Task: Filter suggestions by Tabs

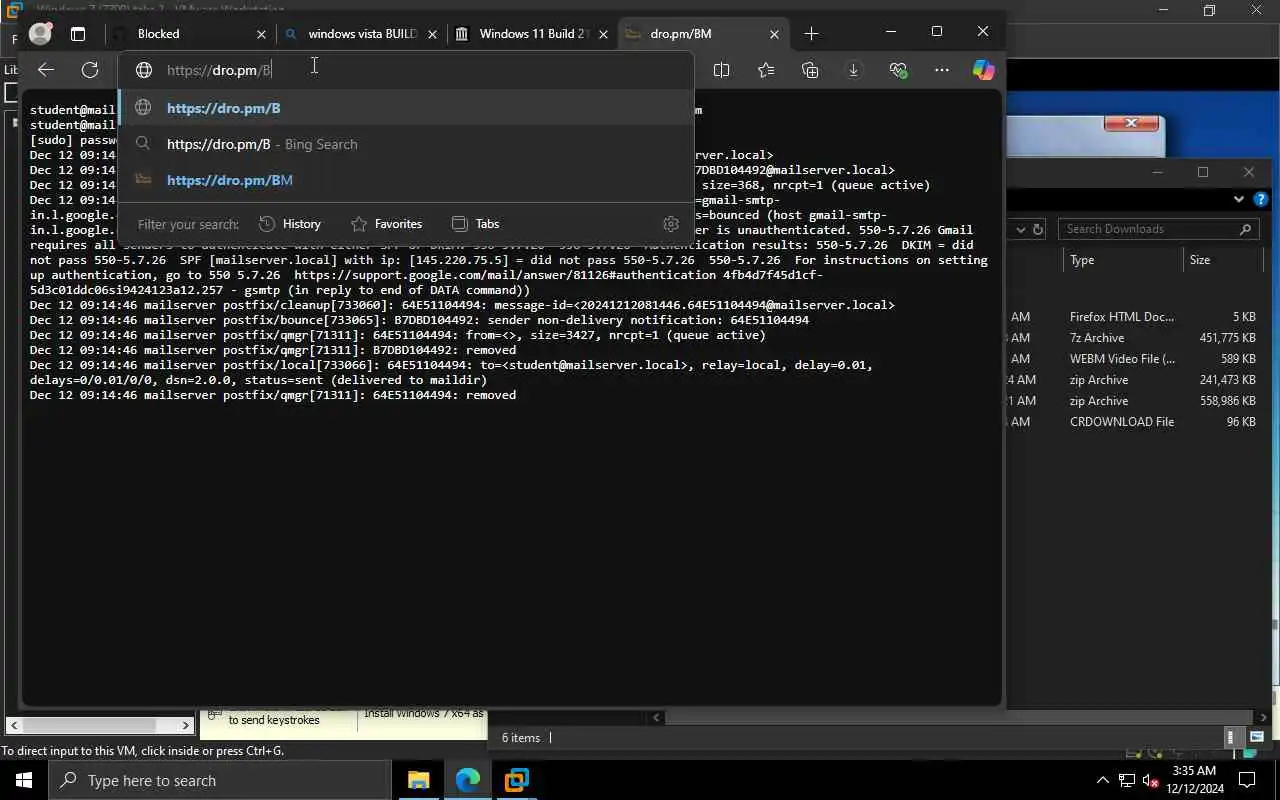Action: pyautogui.click(x=475, y=224)
